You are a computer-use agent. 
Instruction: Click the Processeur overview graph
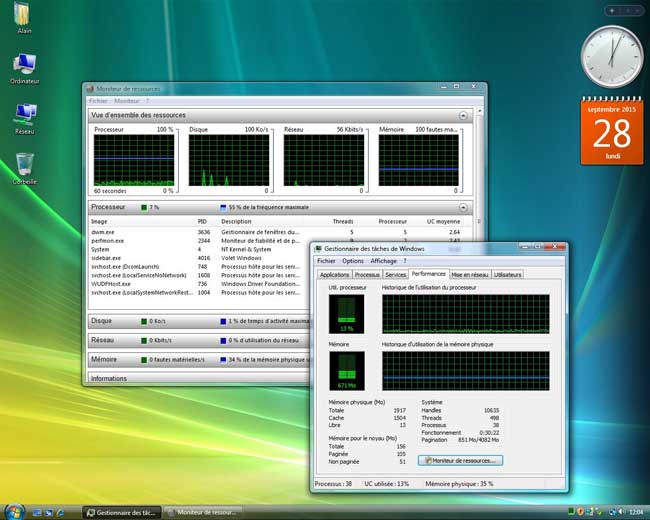coord(134,160)
